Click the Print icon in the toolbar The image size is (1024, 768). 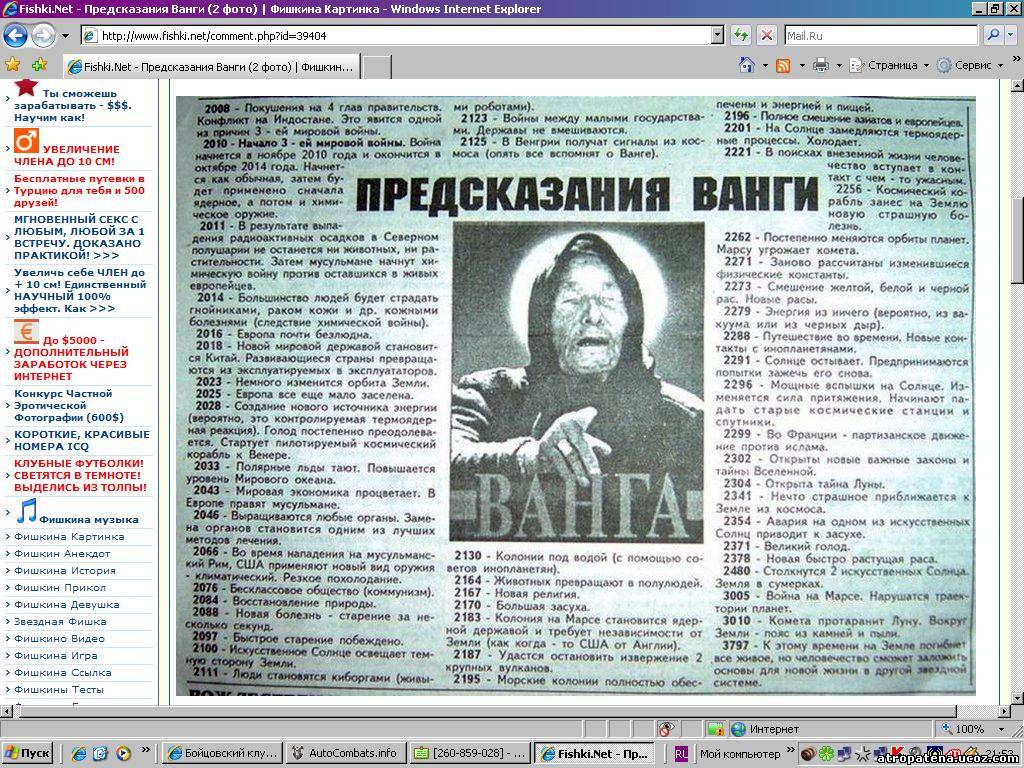click(821, 65)
